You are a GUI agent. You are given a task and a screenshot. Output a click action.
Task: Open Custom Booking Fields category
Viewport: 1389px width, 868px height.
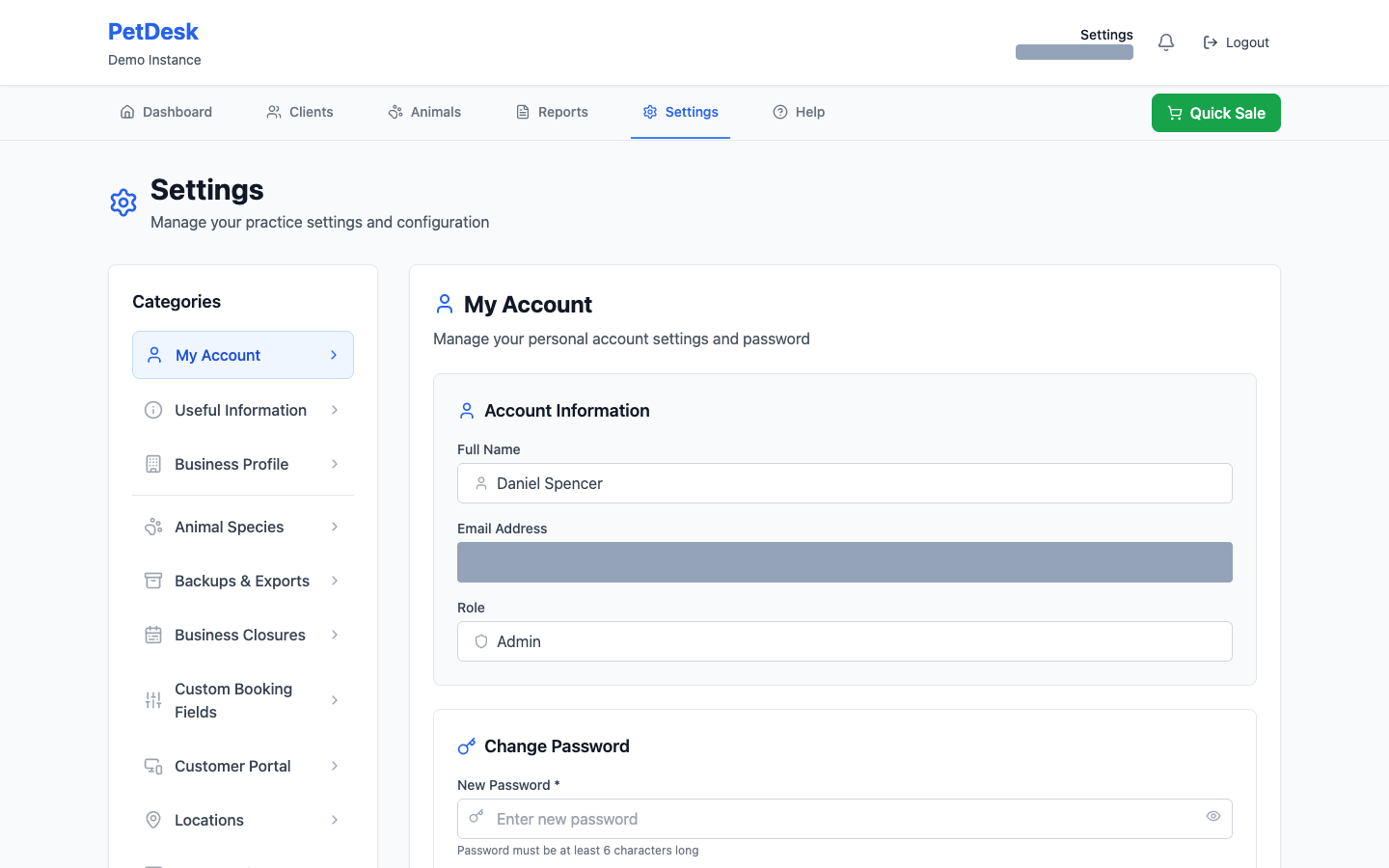pyautogui.click(x=243, y=700)
